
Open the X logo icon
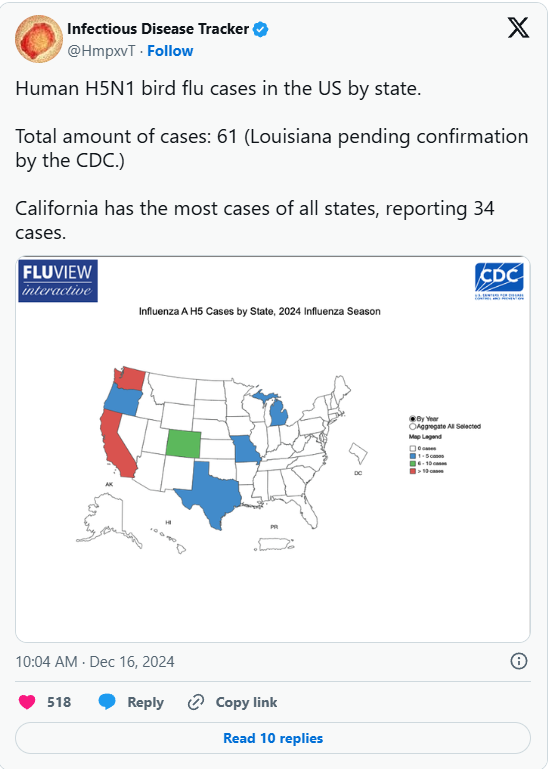518,27
